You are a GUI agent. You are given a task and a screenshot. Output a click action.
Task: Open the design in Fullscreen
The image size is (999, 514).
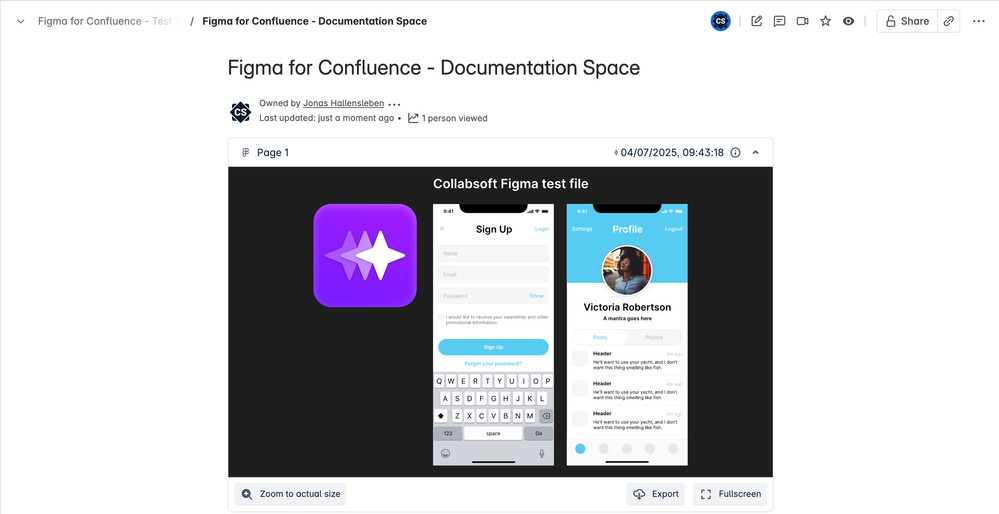click(730, 494)
